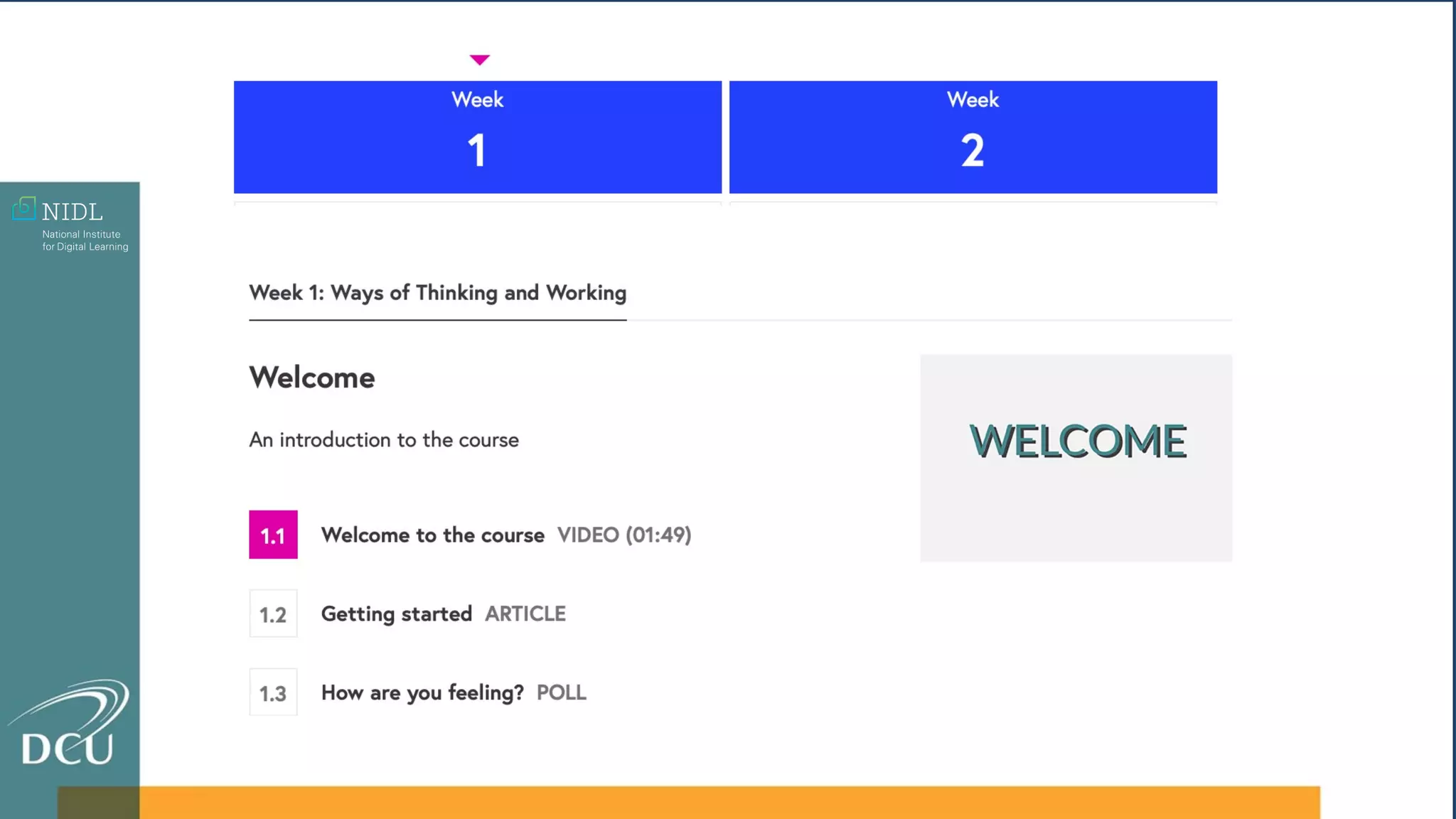
Task: Select the 1.1 step number badge
Action: [x=273, y=535]
